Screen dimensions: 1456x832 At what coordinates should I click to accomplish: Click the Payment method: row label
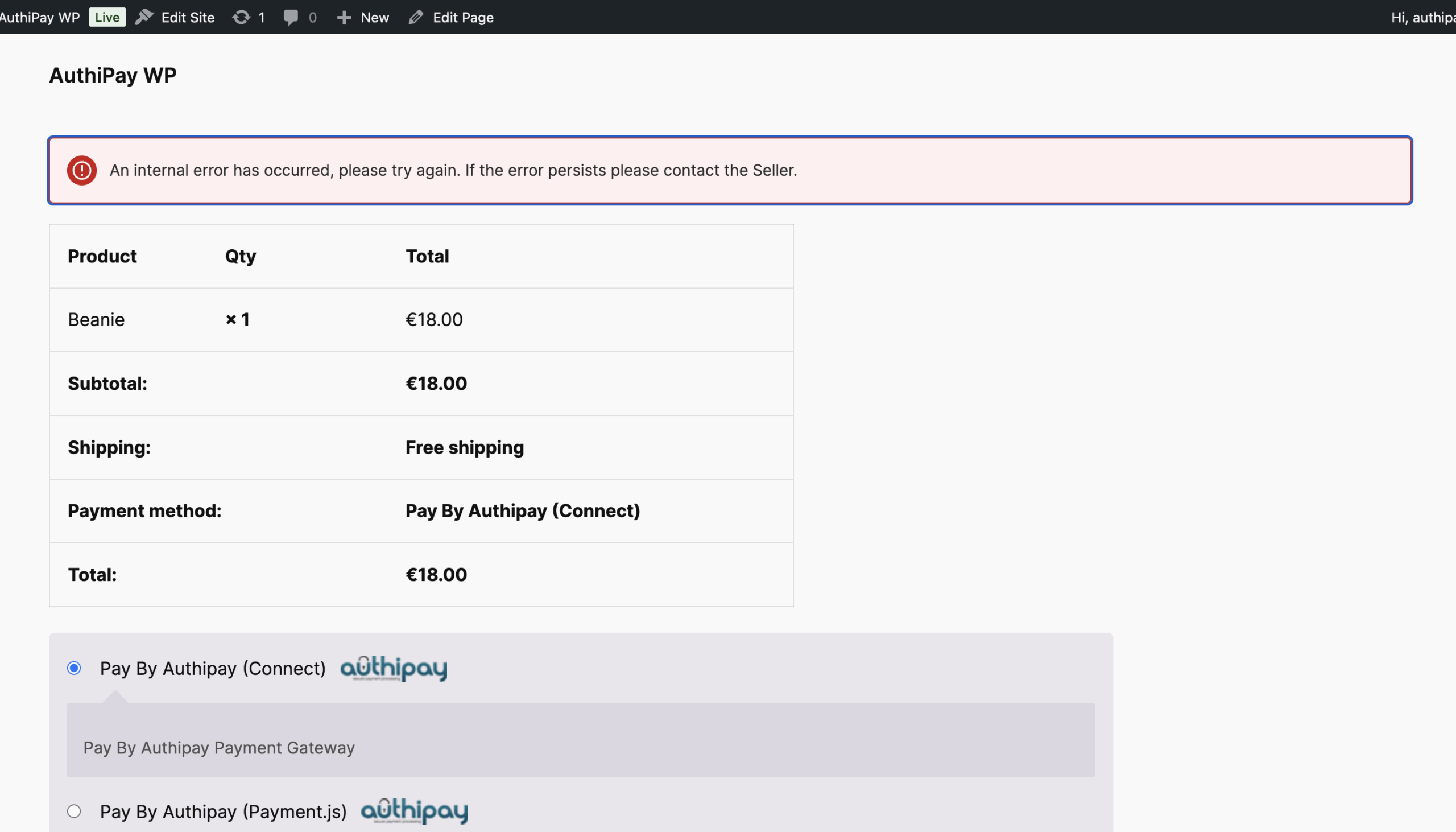[145, 511]
